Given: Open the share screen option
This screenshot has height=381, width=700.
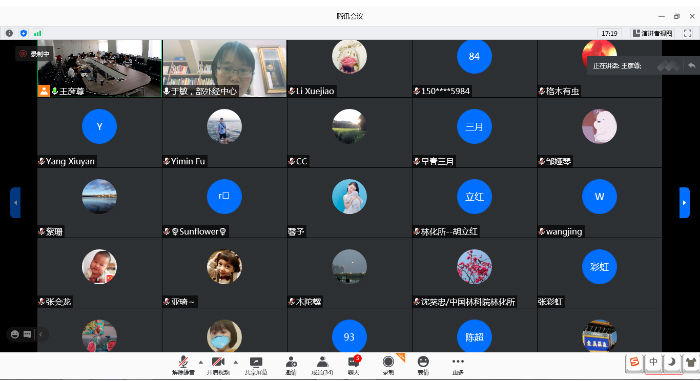Looking at the screenshot, I should (256, 365).
